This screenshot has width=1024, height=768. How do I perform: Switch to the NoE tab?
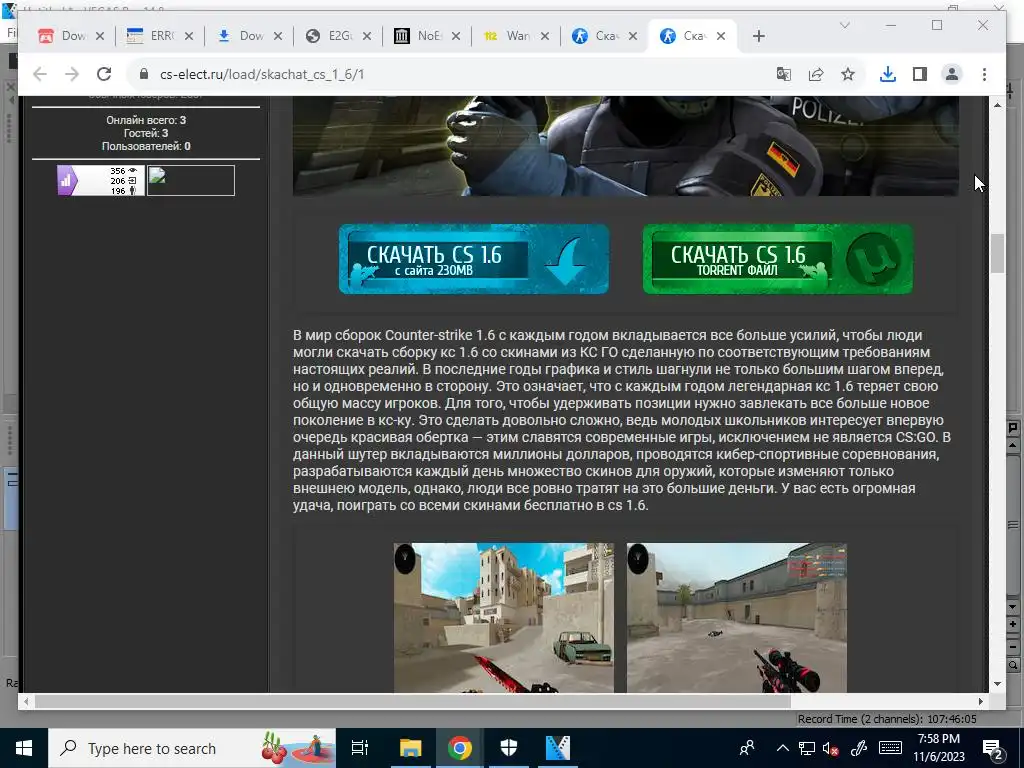coord(421,37)
